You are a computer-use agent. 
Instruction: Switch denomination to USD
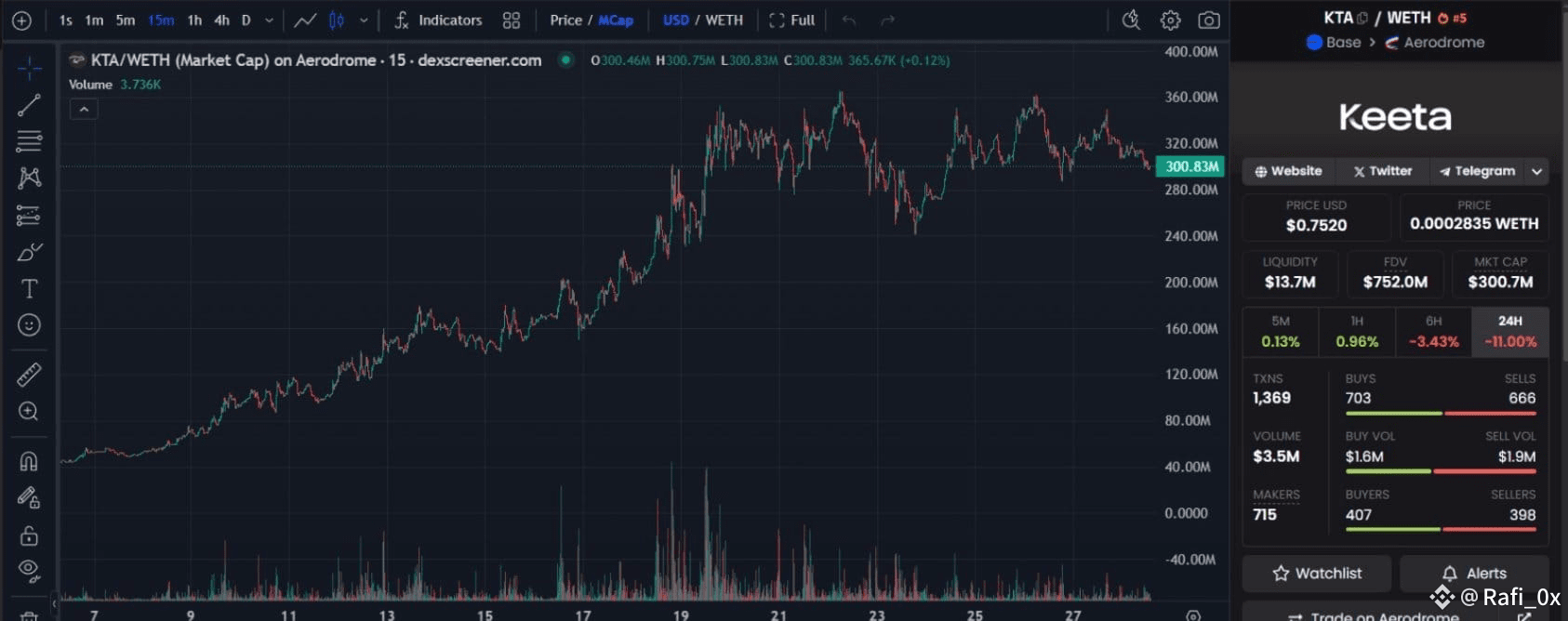pyautogui.click(x=676, y=20)
